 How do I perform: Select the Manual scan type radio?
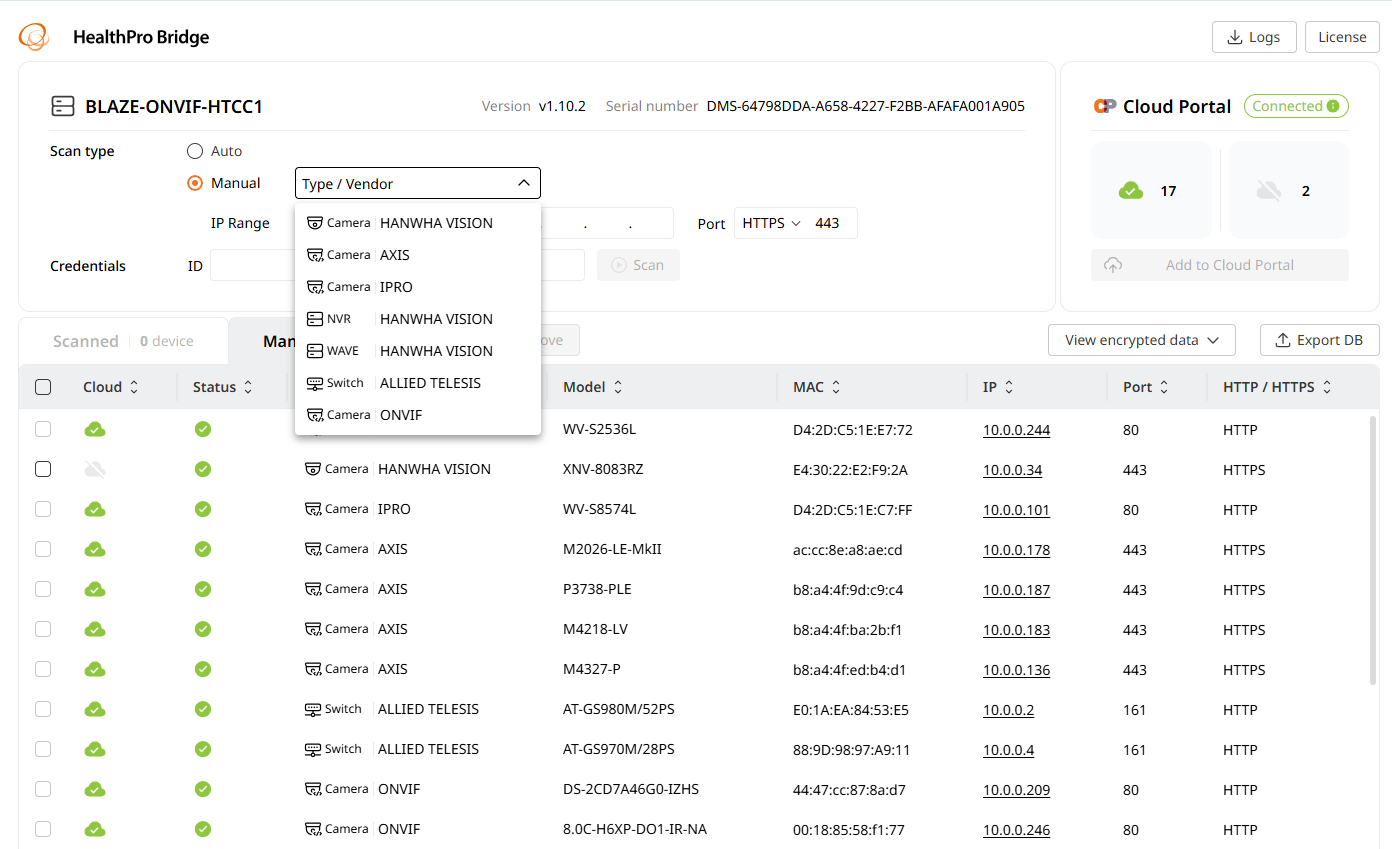click(x=195, y=183)
